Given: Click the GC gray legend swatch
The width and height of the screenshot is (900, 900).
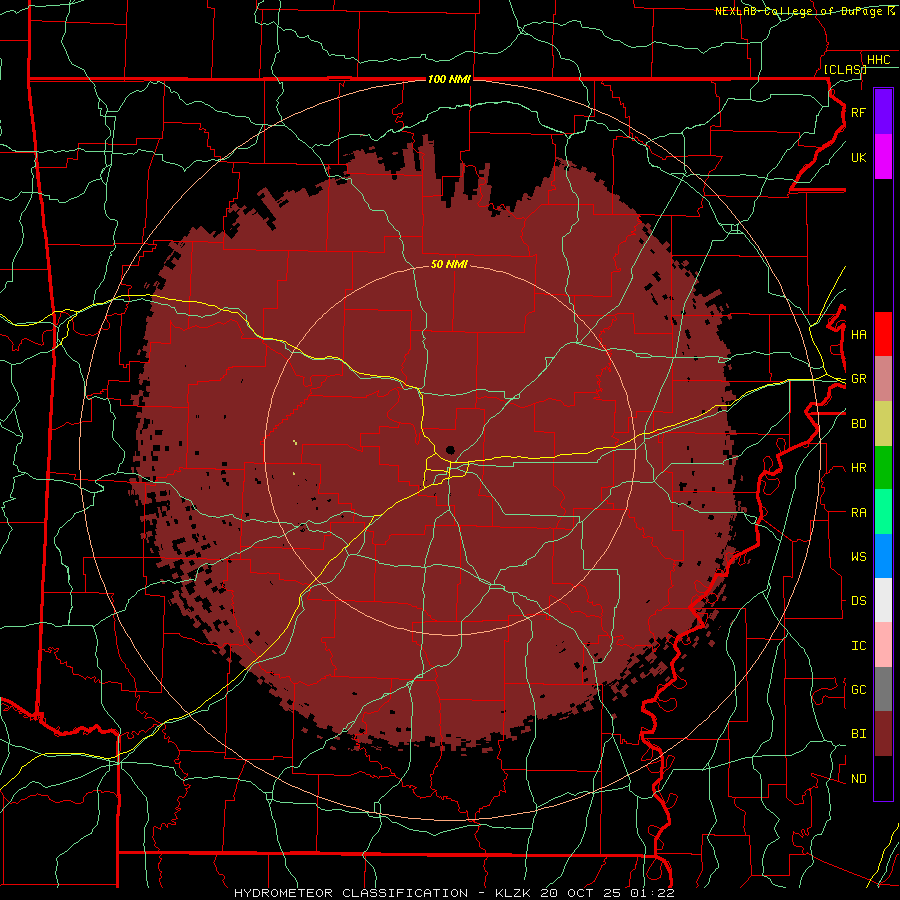Looking at the screenshot, I should (x=883, y=689).
